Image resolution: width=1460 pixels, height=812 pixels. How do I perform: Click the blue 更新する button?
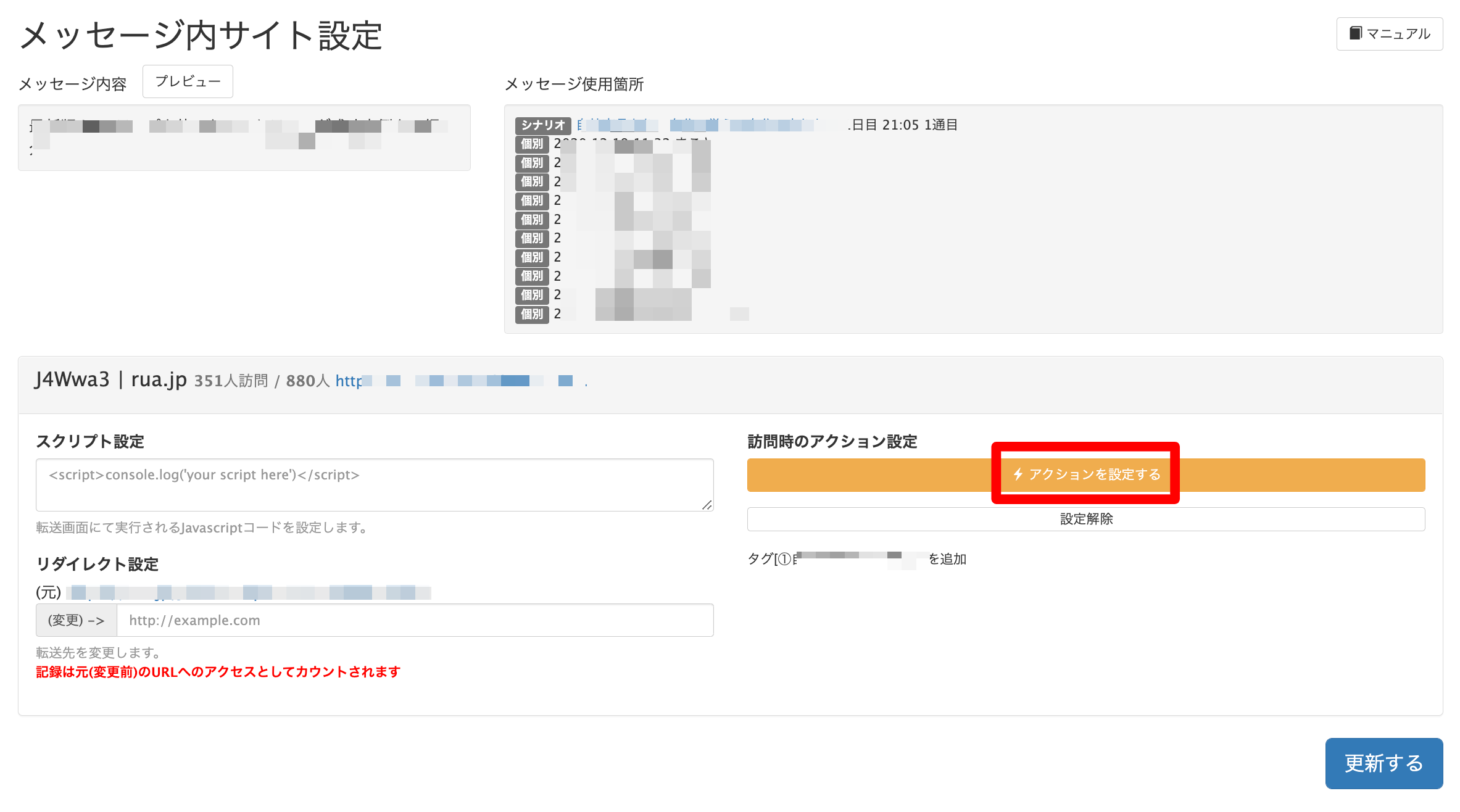(x=1383, y=763)
